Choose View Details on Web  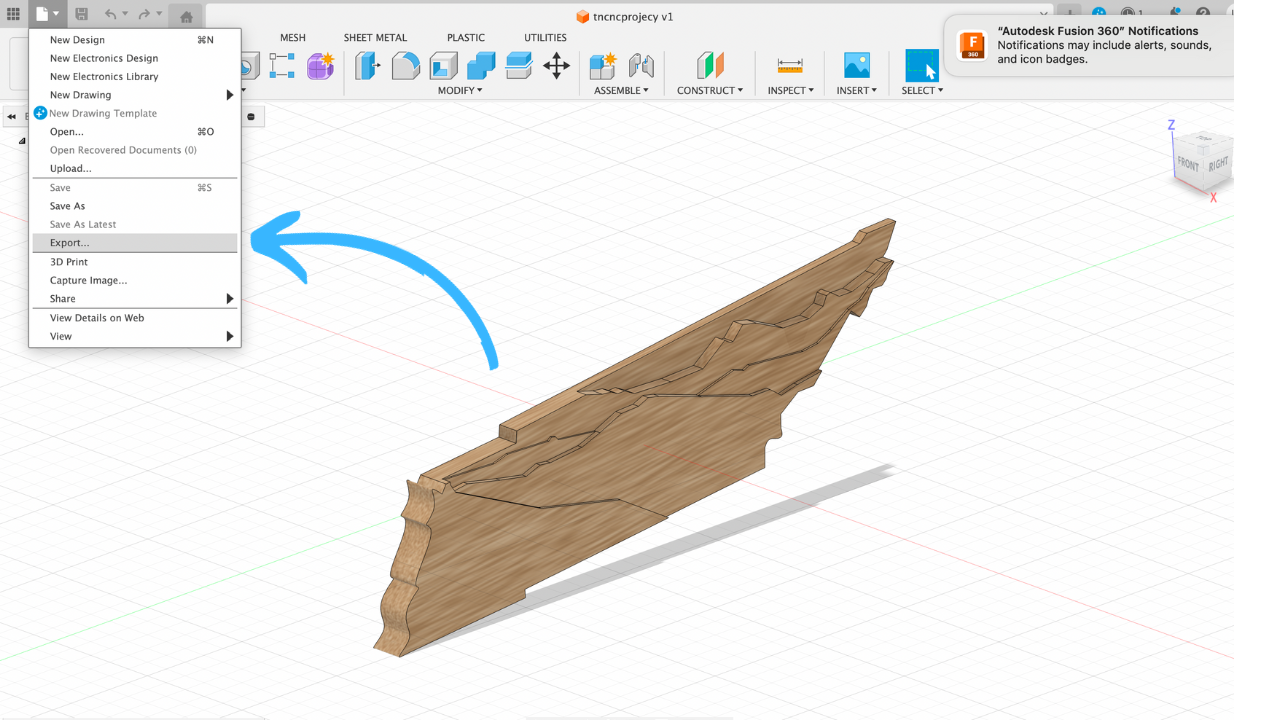coord(135,318)
